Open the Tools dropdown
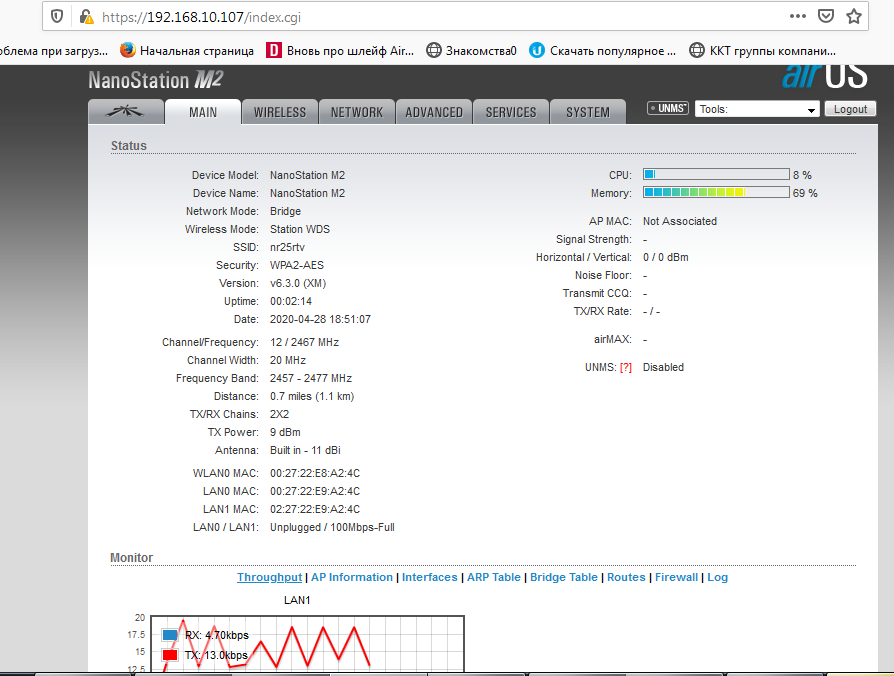 [757, 109]
